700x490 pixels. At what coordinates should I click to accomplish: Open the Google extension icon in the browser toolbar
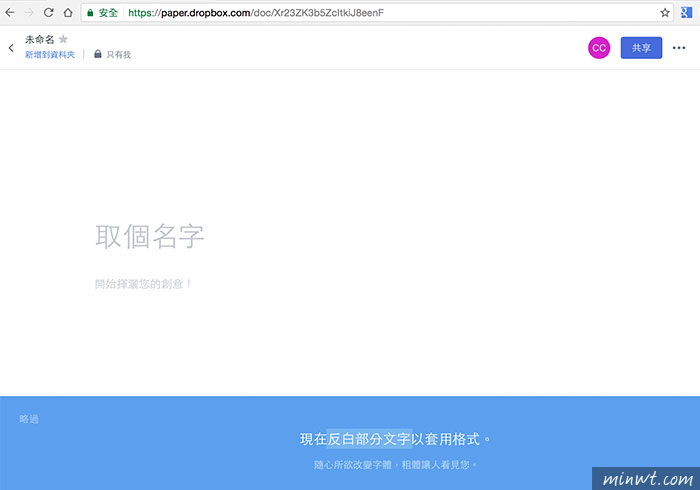(686, 12)
